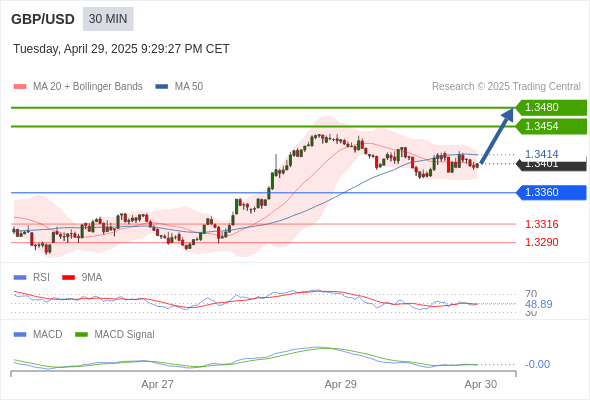
Task: Click the 1.3480 resistance price tag
Action: [551, 108]
